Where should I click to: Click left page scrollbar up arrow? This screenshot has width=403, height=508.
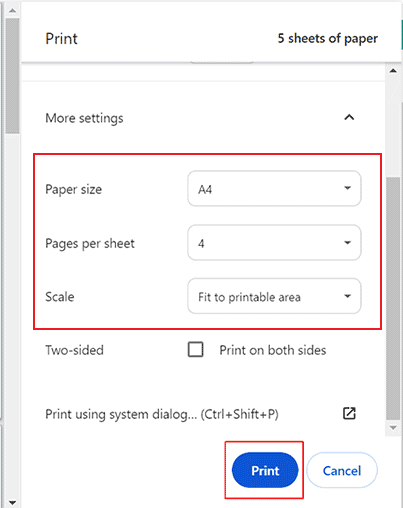12,11
